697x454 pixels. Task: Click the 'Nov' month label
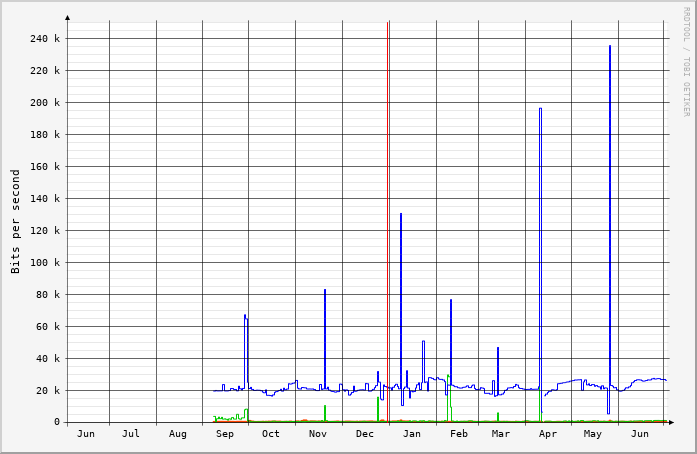coord(318,434)
